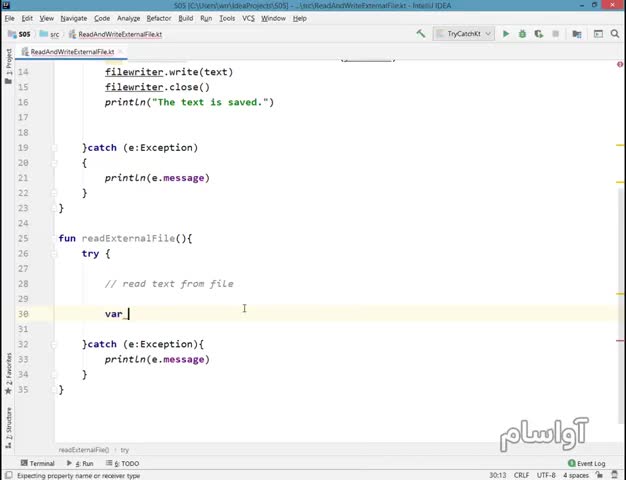The width and height of the screenshot is (626, 480).
Task: Click the Build project hammer icon
Action: point(421,34)
